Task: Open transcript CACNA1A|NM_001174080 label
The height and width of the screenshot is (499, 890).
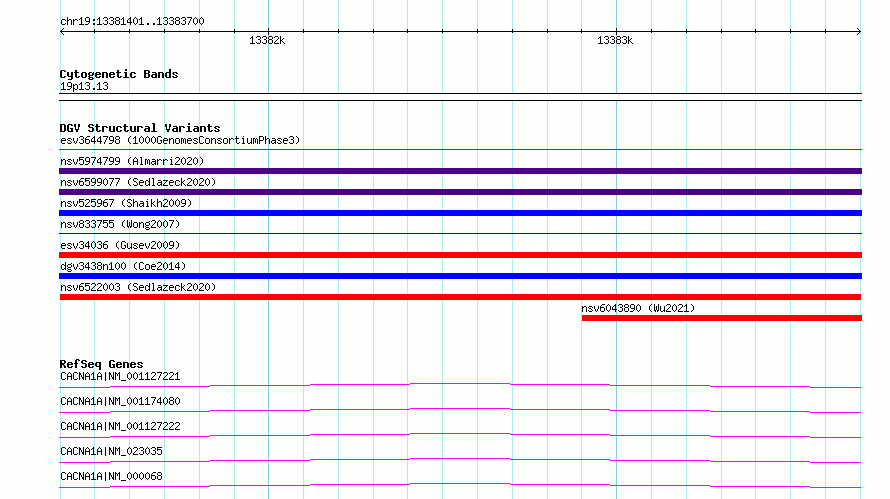Action: [120, 401]
